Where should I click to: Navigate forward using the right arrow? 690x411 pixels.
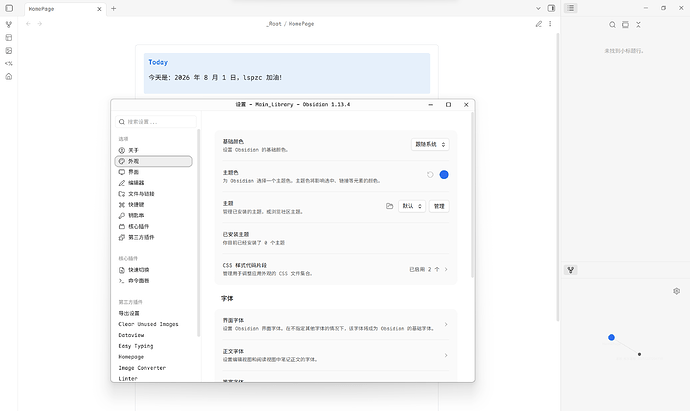40,24
